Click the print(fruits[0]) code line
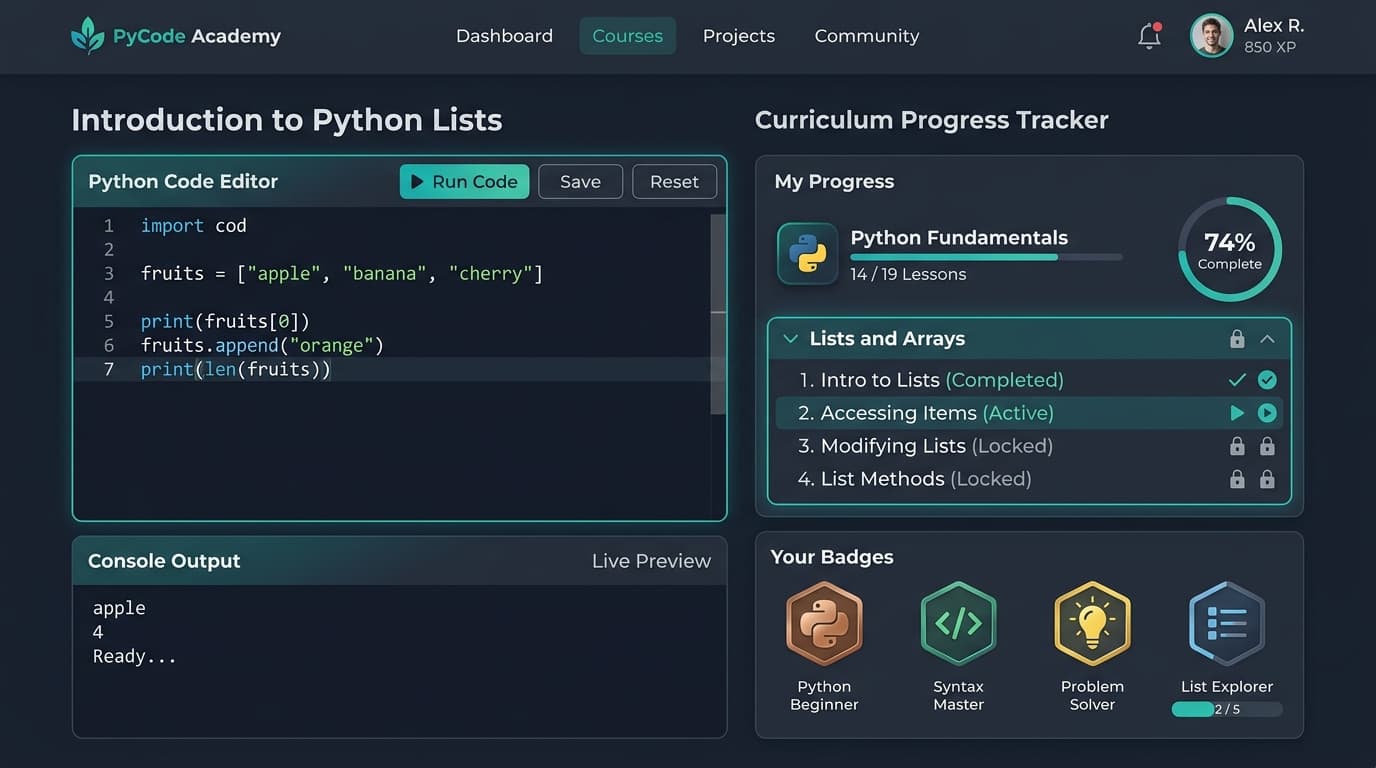Image resolution: width=1376 pixels, height=768 pixels. [x=225, y=322]
